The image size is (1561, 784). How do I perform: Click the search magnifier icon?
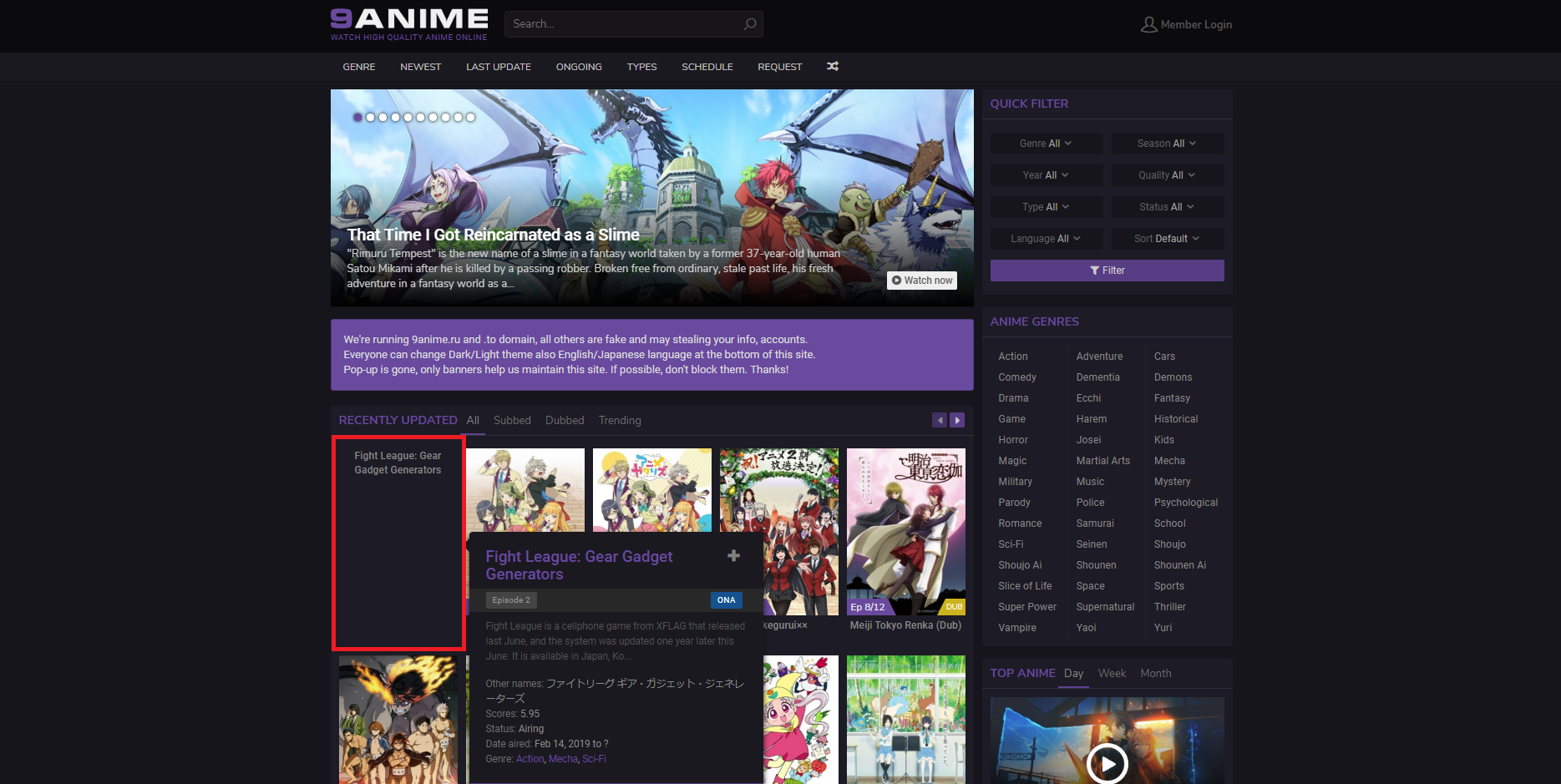[x=750, y=24]
